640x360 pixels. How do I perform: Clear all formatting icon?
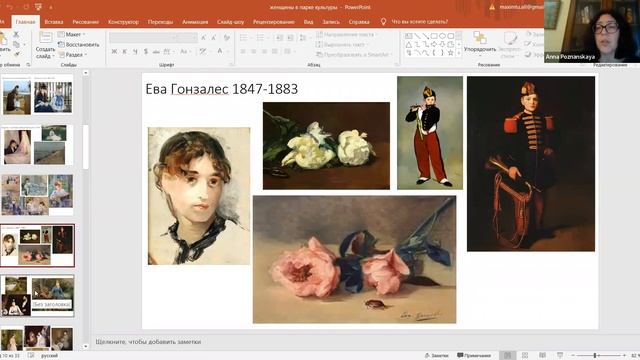click(x=227, y=38)
